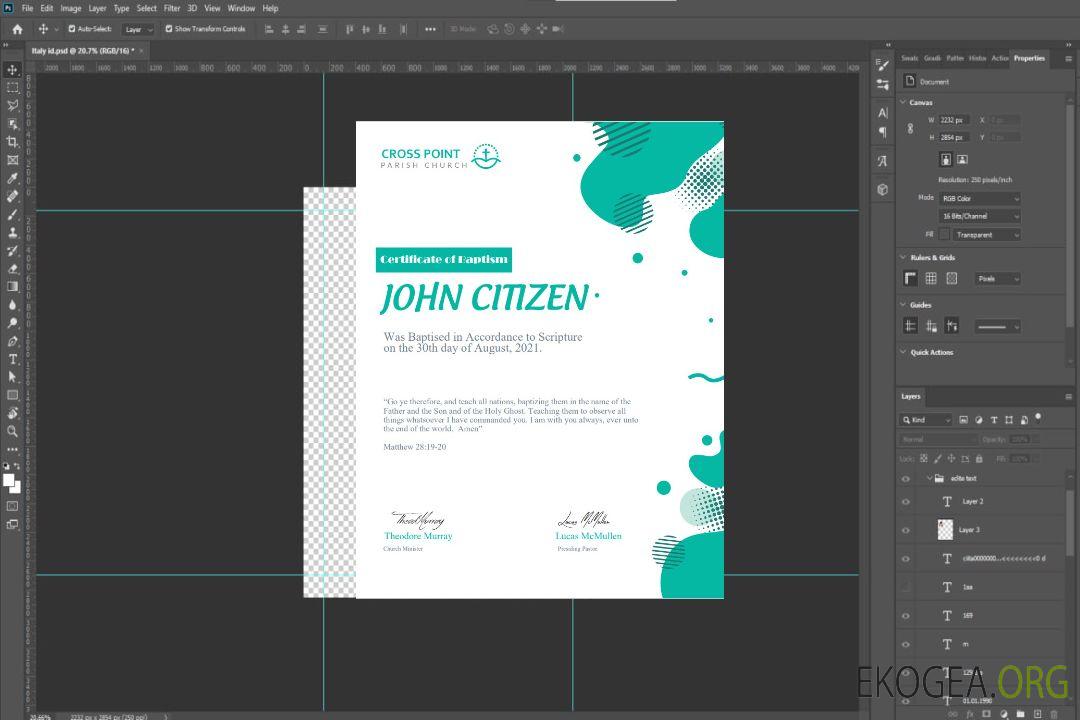The width and height of the screenshot is (1080, 720).
Task: Collapse the edite text layer group
Action: pos(927,479)
